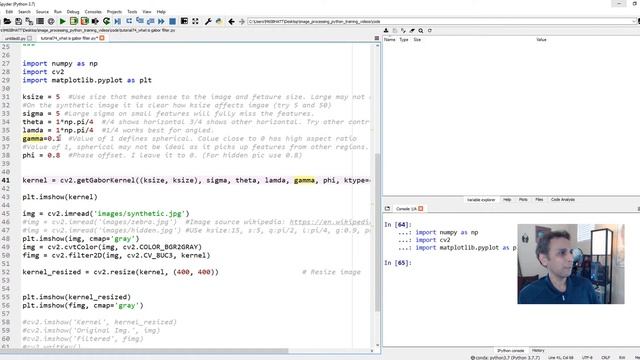The image size is (640, 360).
Task: Click the @ symbol finder icon
Action: click(x=51, y=21)
